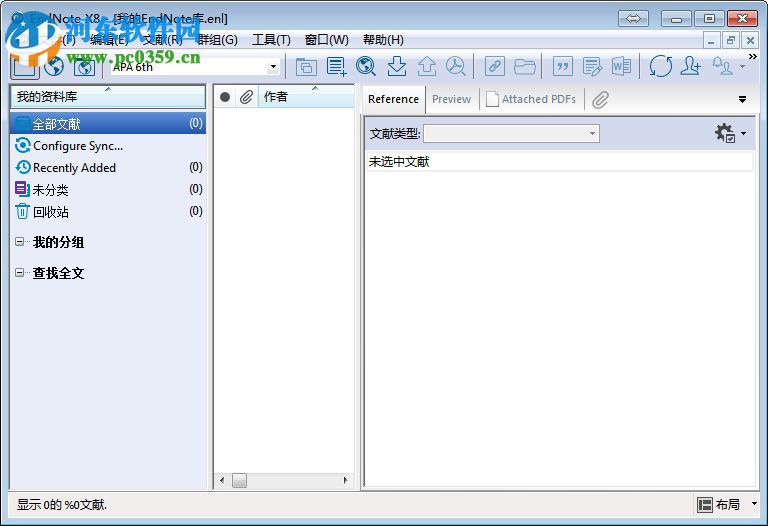Viewport: 768px width, 526px height.
Task: Click the Share Library person-plus icon
Action: (690, 67)
